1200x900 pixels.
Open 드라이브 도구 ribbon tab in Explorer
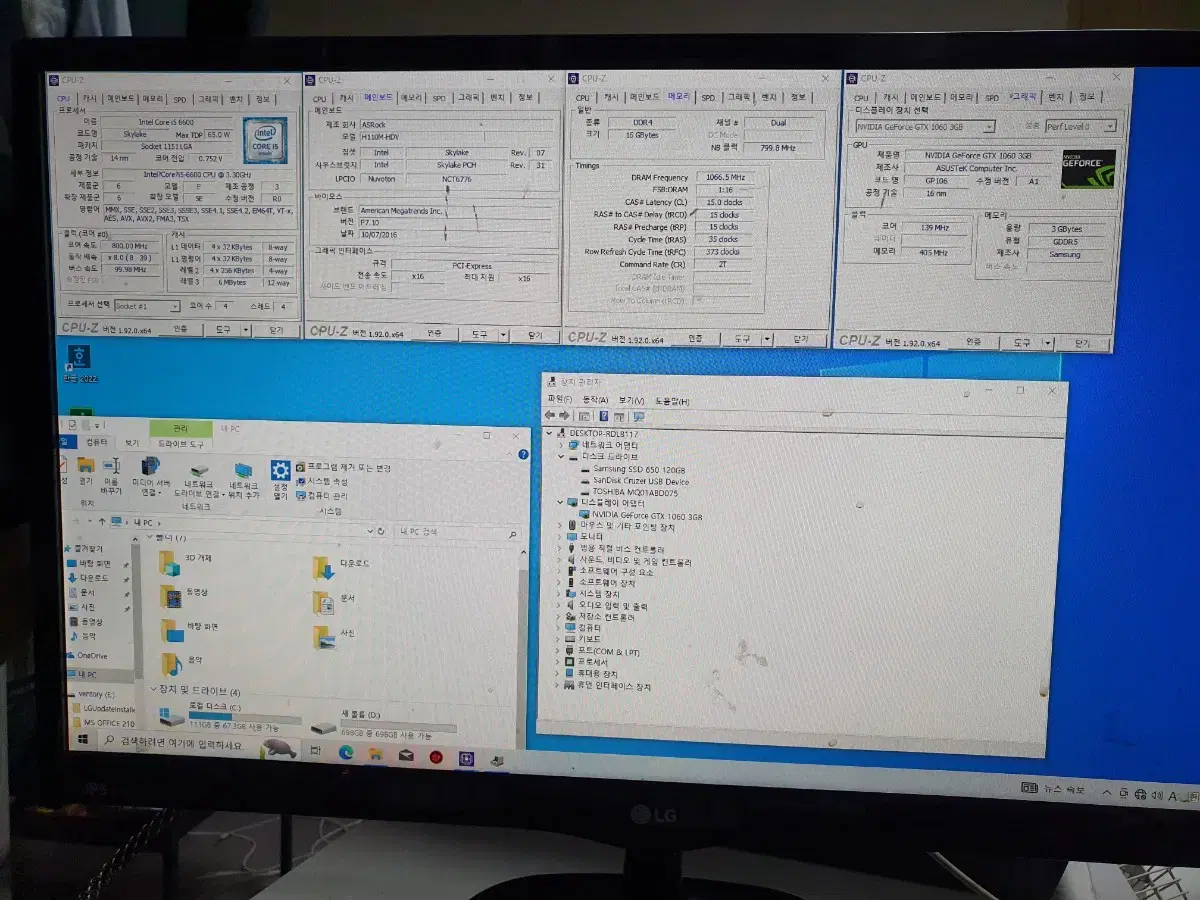click(181, 443)
